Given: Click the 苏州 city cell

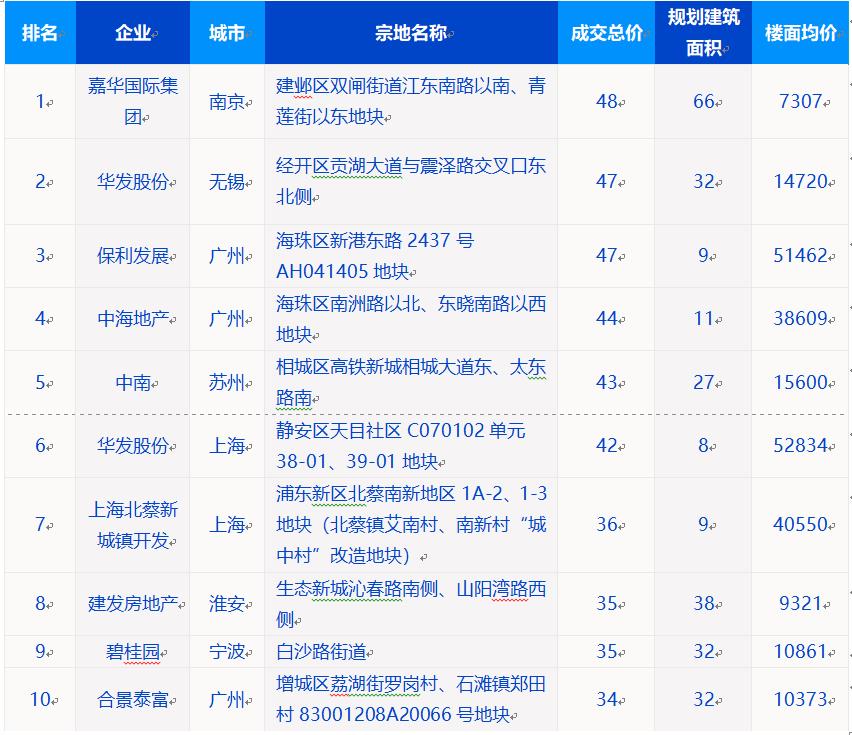Looking at the screenshot, I should pyautogui.click(x=227, y=382).
